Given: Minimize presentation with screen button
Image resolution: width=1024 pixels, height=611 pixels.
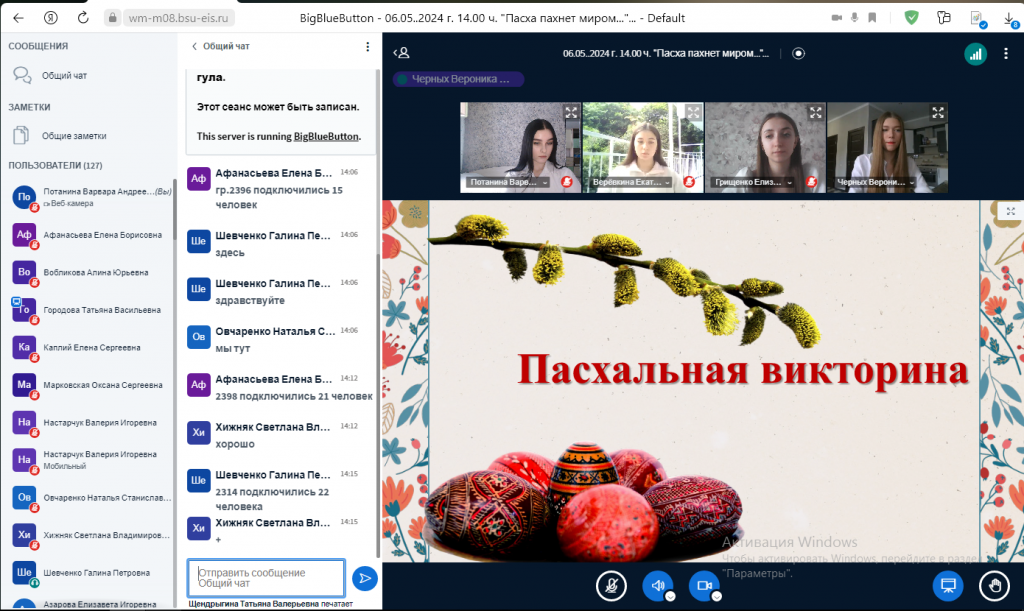Looking at the screenshot, I should coord(948,586).
